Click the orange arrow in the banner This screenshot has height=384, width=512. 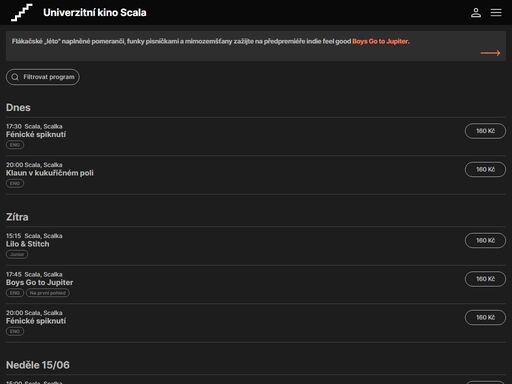click(x=490, y=53)
